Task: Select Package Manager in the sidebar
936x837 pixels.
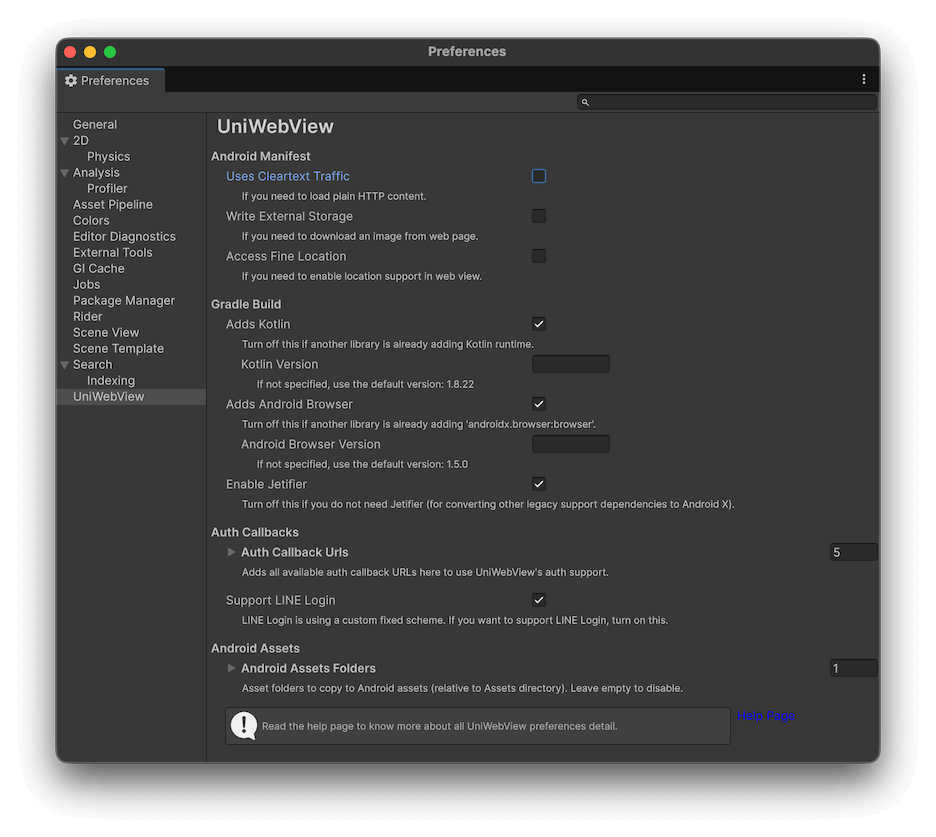Action: coord(123,300)
